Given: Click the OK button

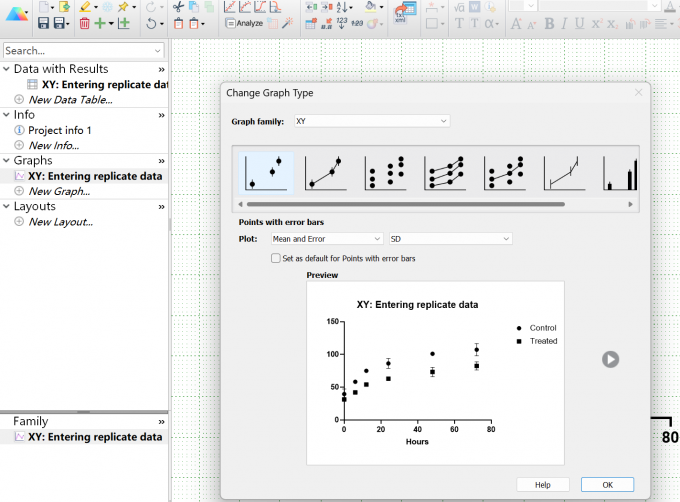Looking at the screenshot, I should [607, 485].
